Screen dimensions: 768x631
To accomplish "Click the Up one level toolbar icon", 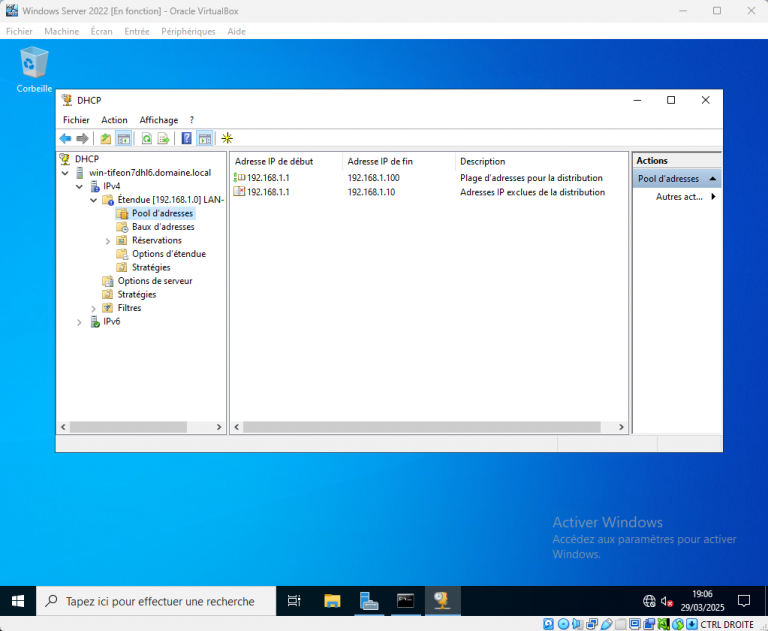I will (106, 138).
